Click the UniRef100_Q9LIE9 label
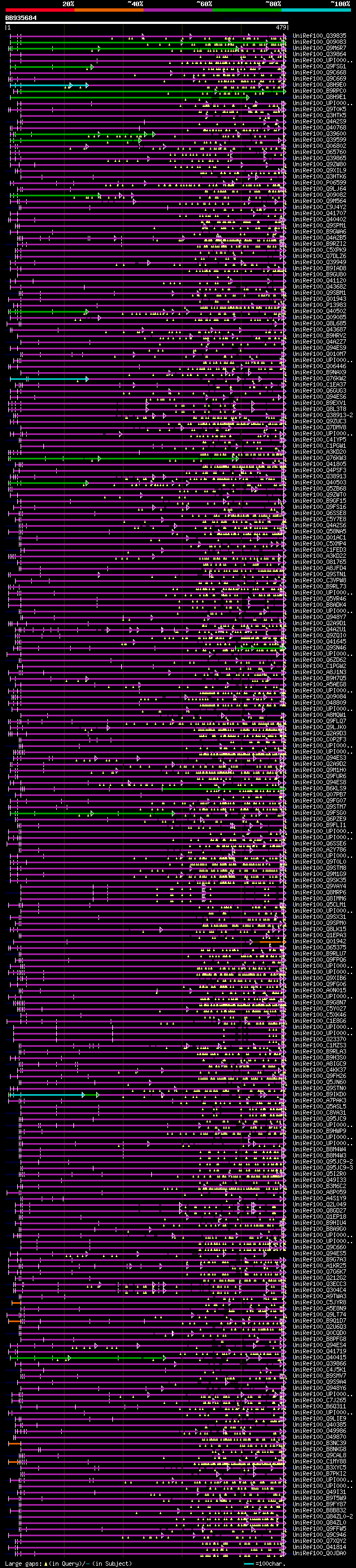The image size is (356, 1568). [319, 1418]
